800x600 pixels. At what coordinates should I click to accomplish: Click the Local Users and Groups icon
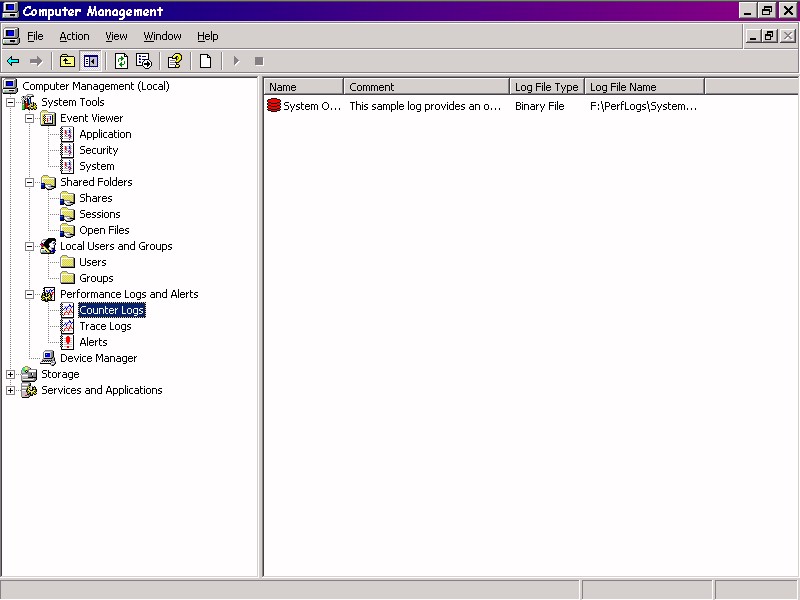pos(48,246)
